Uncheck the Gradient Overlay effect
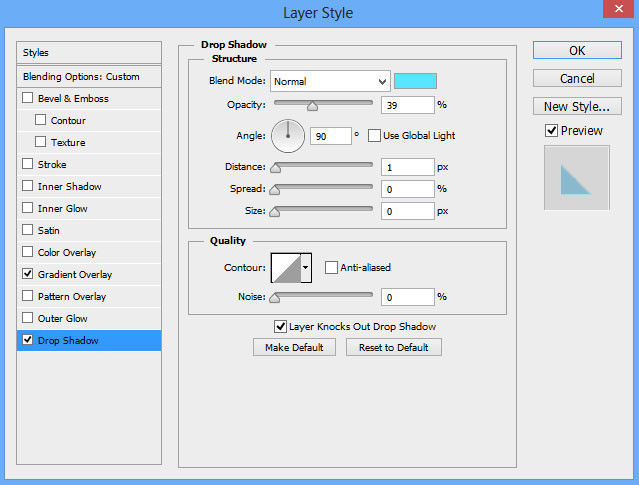The height and width of the screenshot is (485, 639). point(28,274)
